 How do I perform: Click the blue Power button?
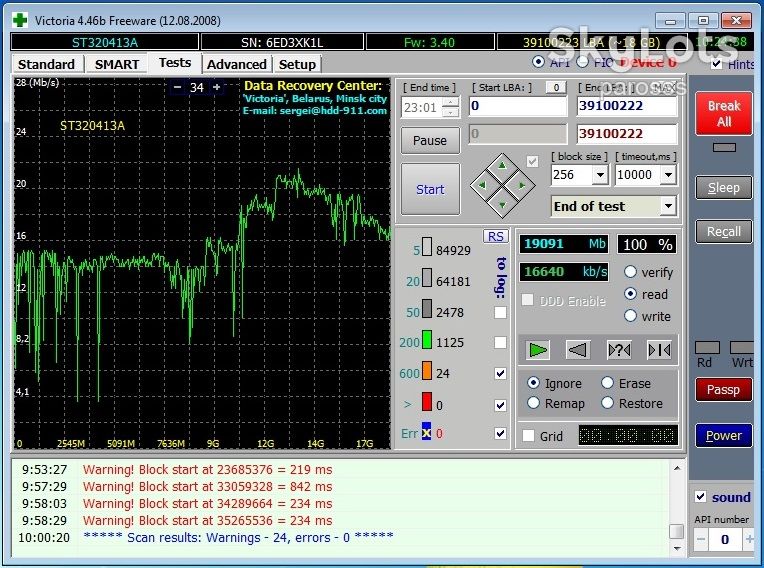pyautogui.click(x=724, y=435)
